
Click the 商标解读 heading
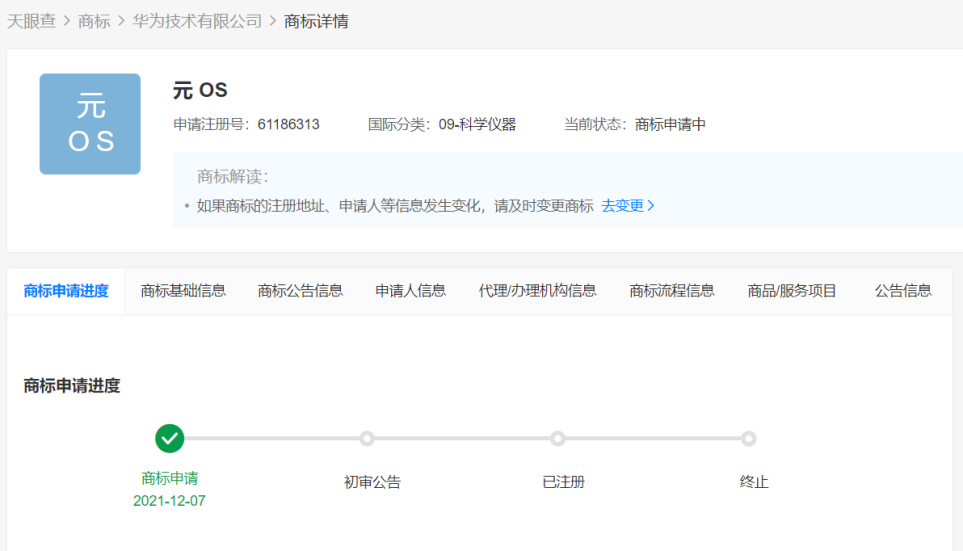tap(232, 177)
